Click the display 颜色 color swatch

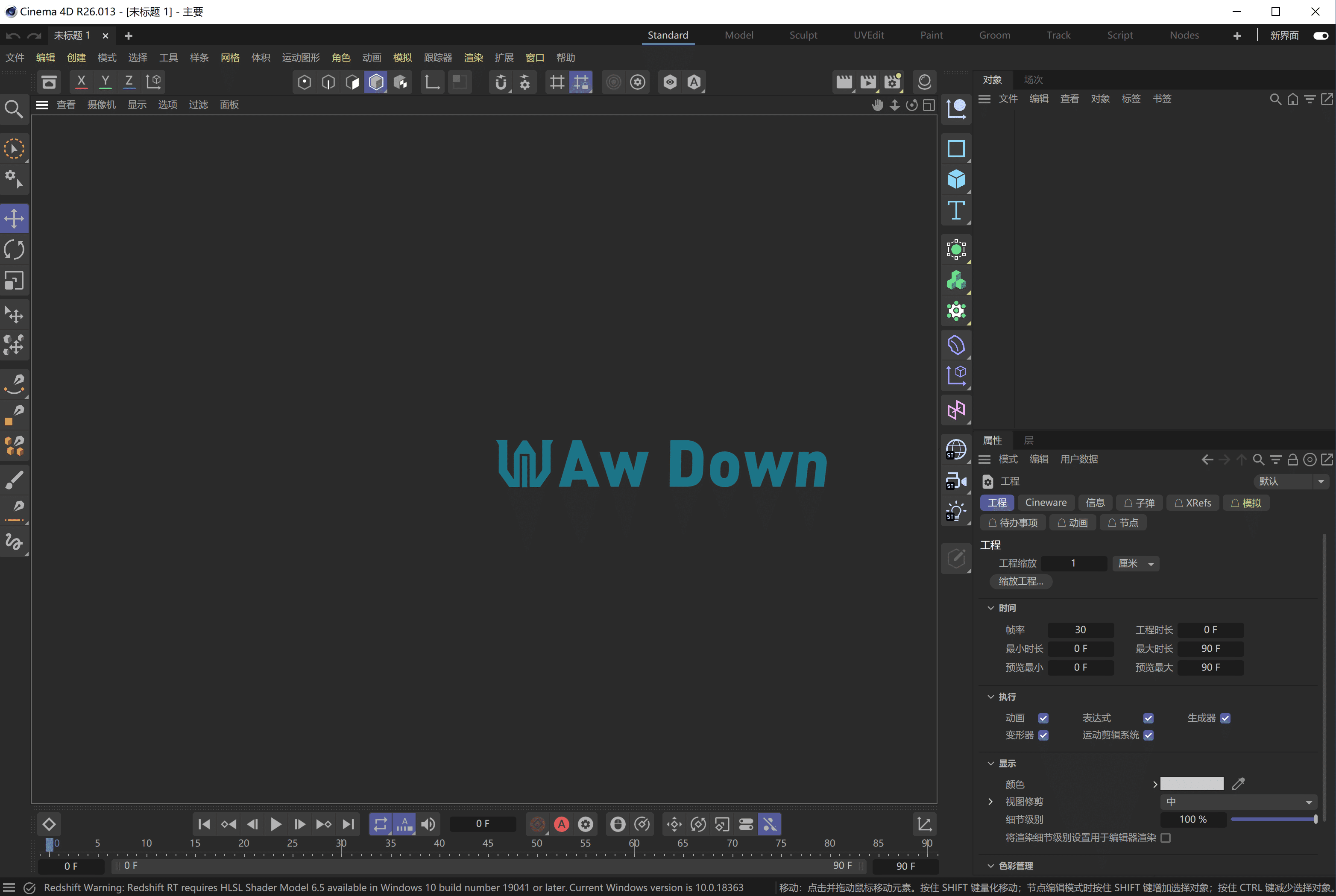click(x=1192, y=784)
